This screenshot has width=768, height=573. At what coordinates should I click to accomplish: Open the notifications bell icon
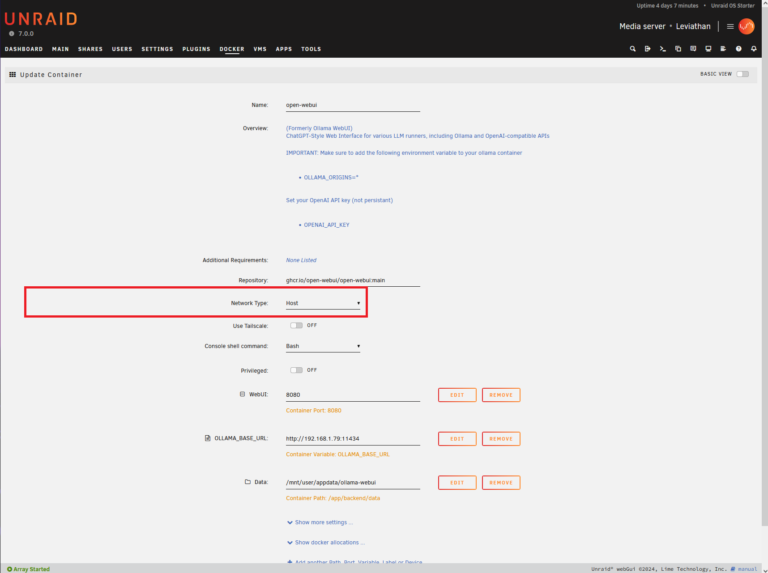[755, 48]
